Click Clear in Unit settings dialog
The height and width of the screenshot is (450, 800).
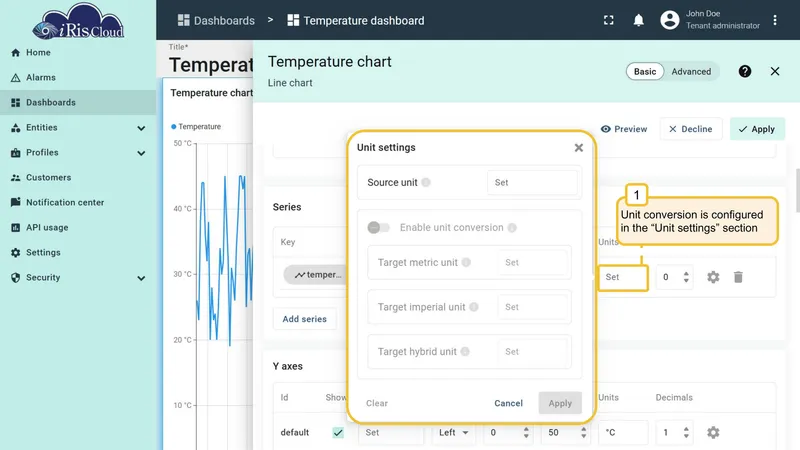(377, 403)
